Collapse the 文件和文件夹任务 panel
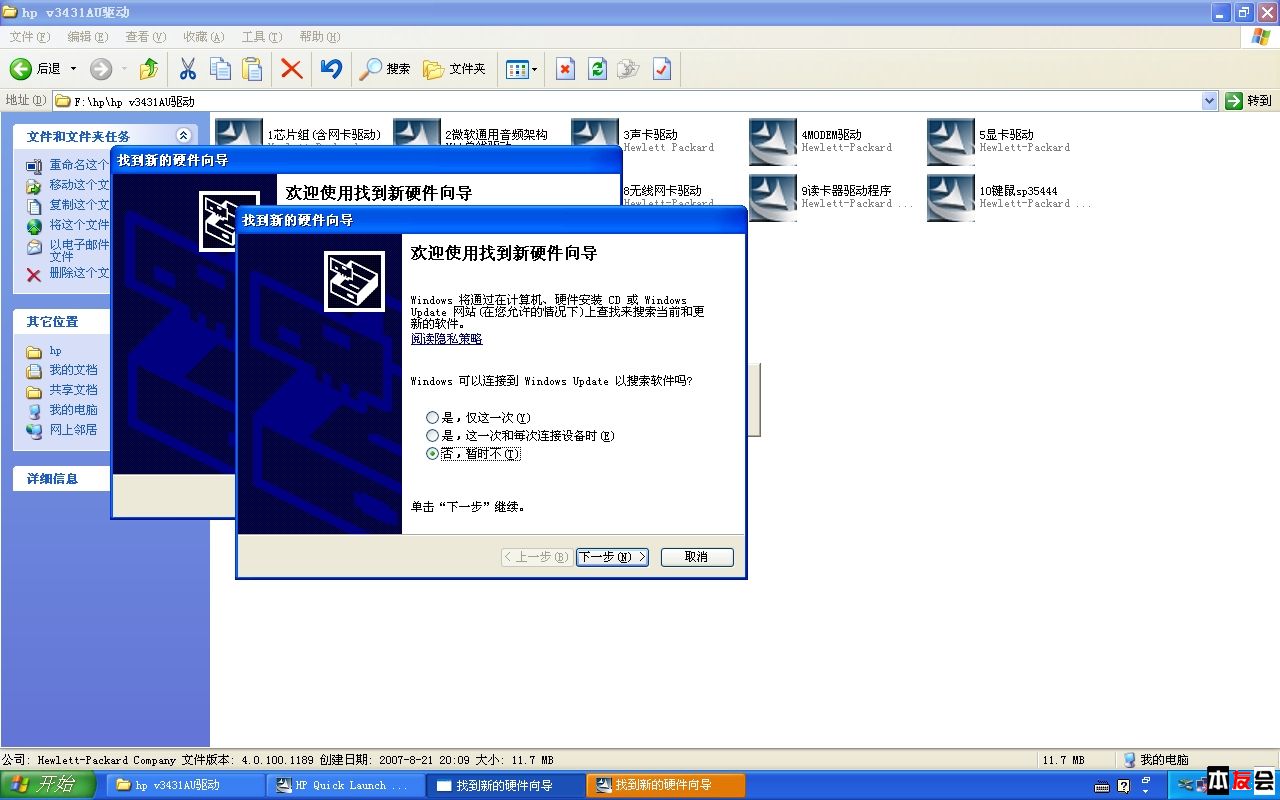This screenshot has width=1280, height=800. tap(183, 136)
